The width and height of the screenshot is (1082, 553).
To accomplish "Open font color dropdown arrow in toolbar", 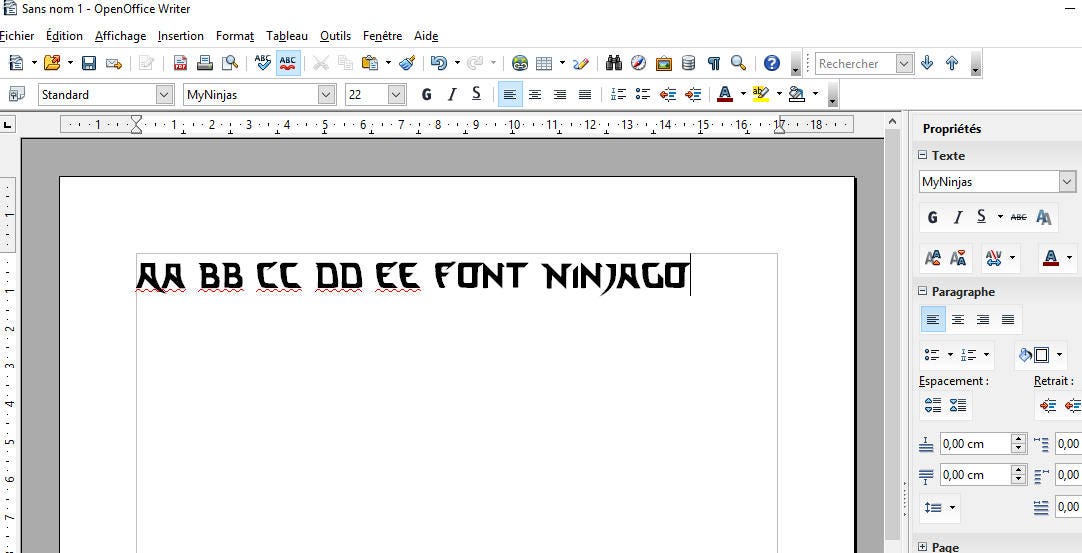I will (743, 94).
